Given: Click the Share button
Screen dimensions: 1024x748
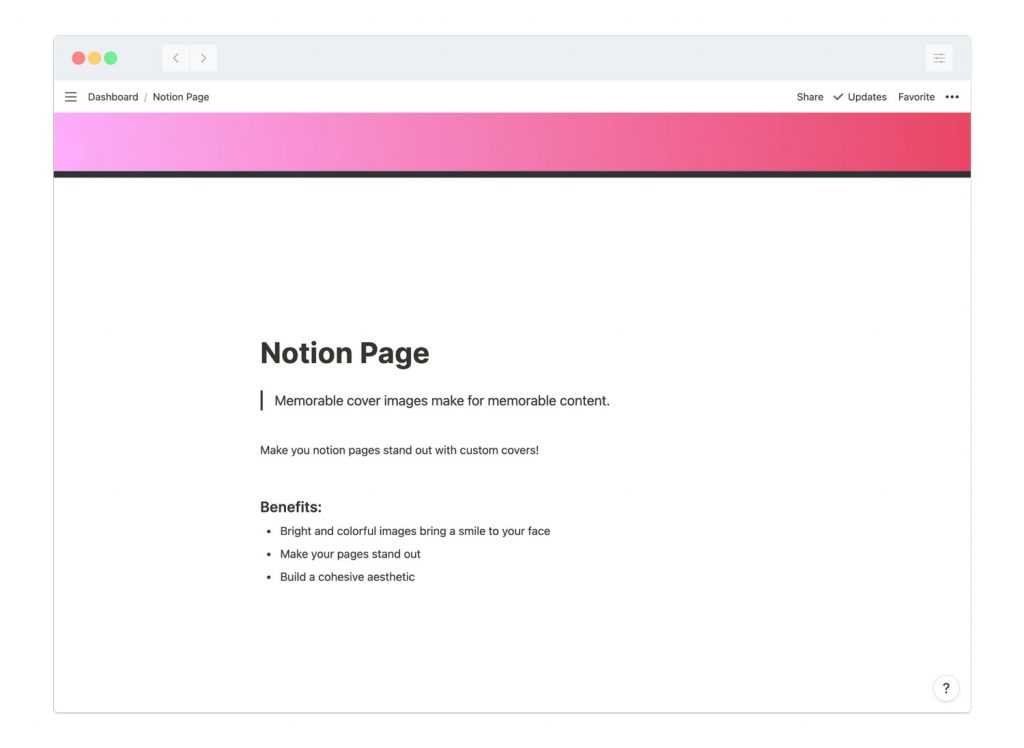Looking at the screenshot, I should (810, 97).
